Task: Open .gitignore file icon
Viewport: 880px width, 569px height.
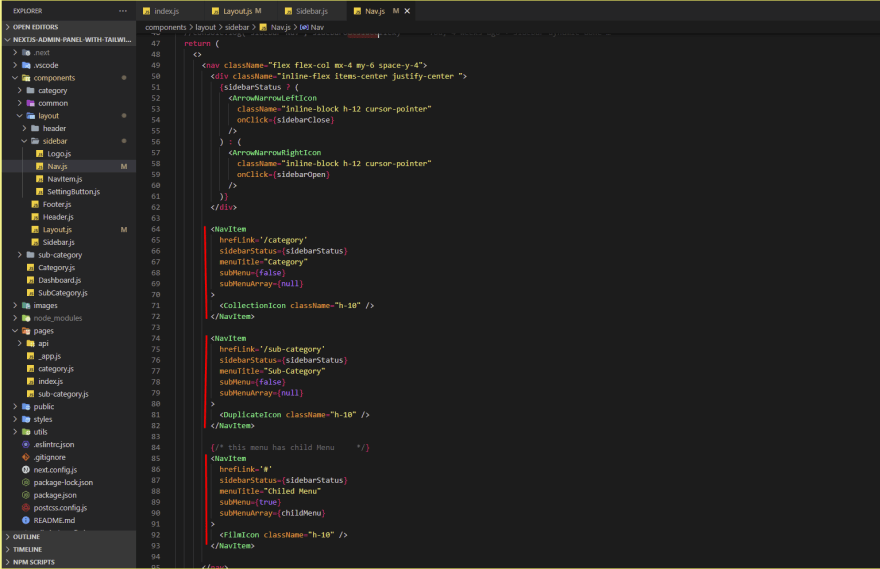Action: 26,457
